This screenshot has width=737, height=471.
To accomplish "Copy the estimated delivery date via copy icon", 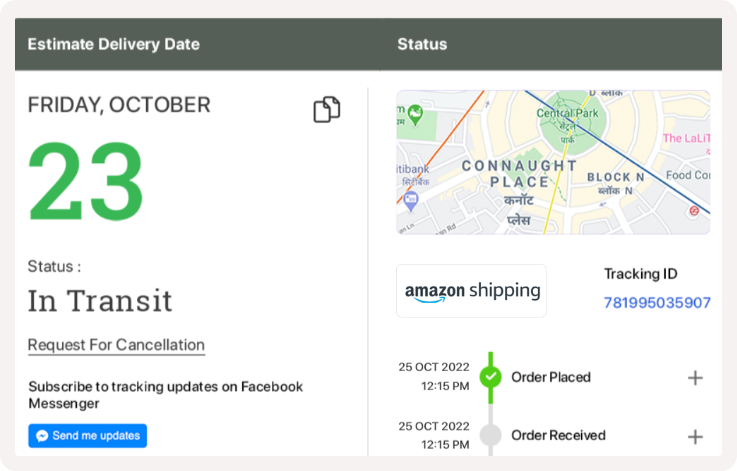I will click(327, 110).
